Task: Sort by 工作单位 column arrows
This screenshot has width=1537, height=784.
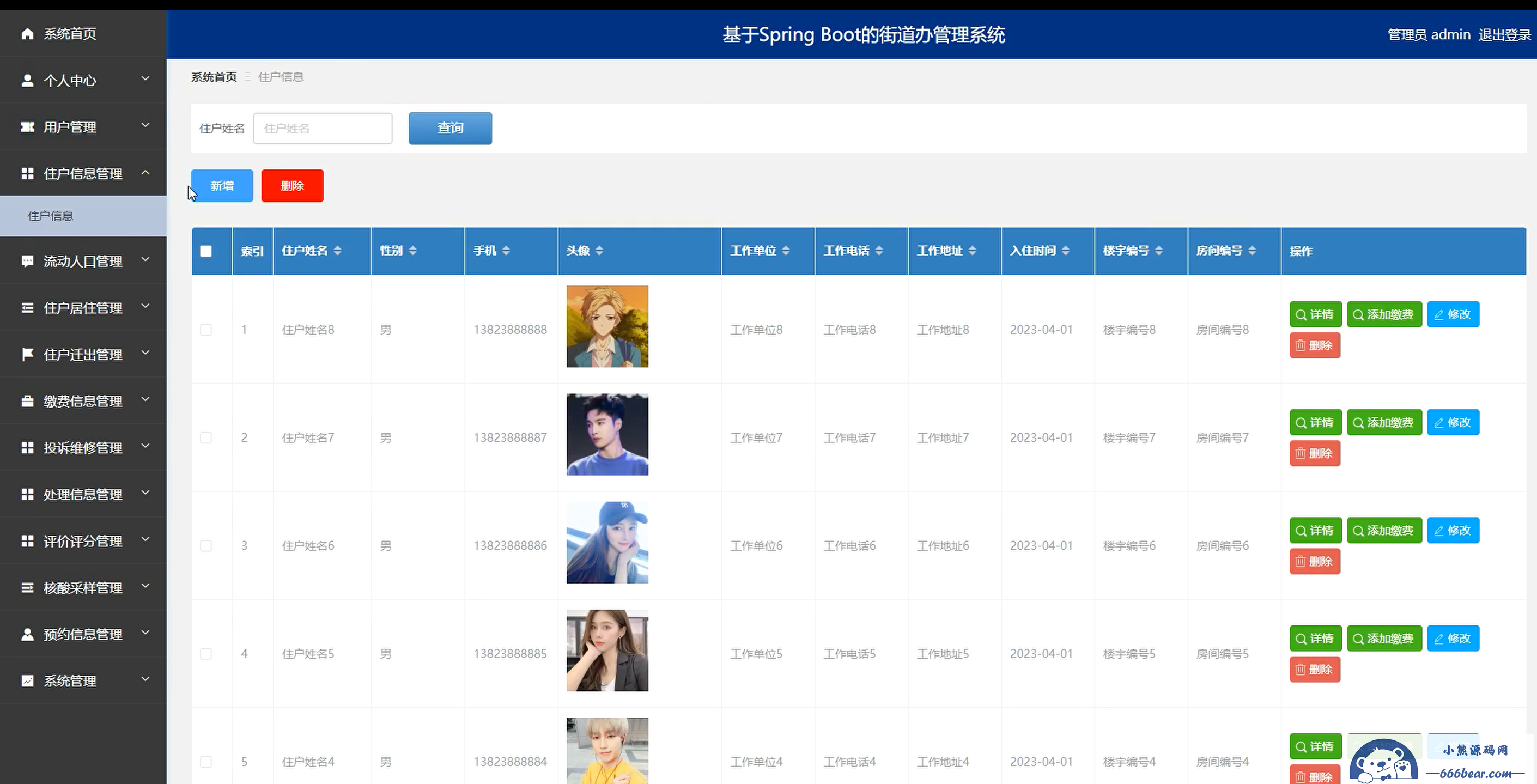Action: coord(786,251)
